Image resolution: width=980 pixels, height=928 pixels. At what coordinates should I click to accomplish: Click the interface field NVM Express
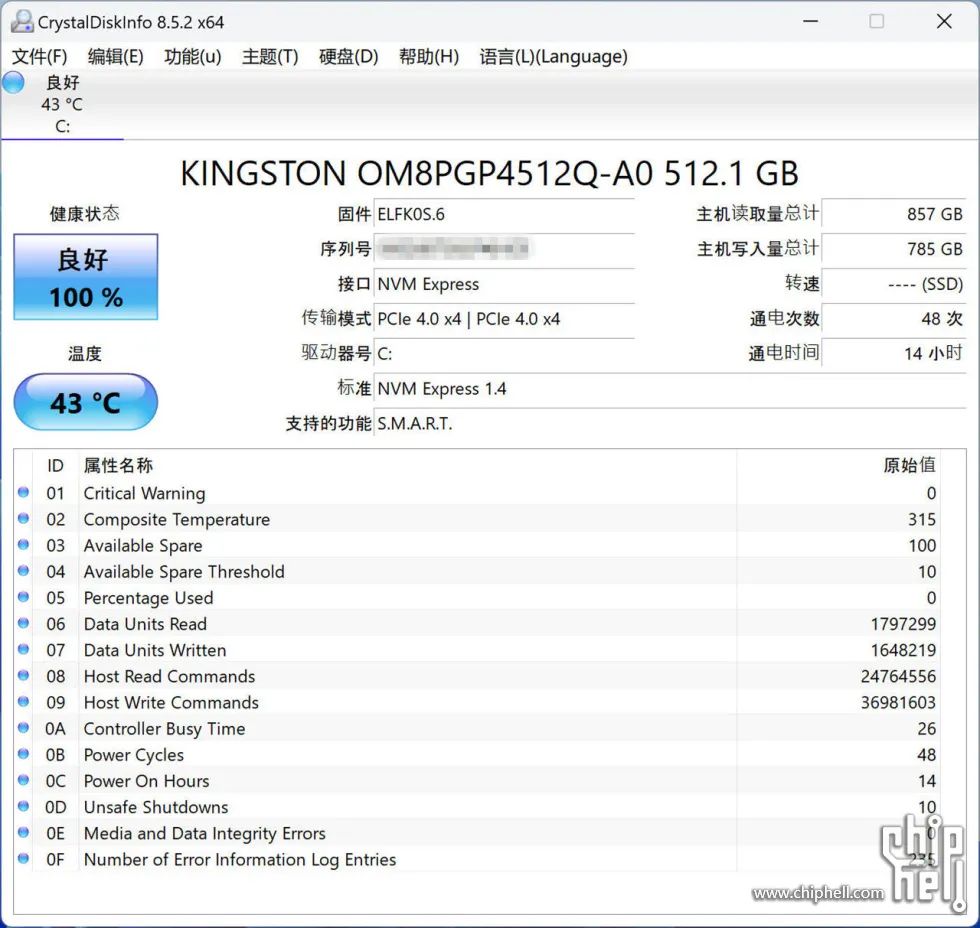504,284
